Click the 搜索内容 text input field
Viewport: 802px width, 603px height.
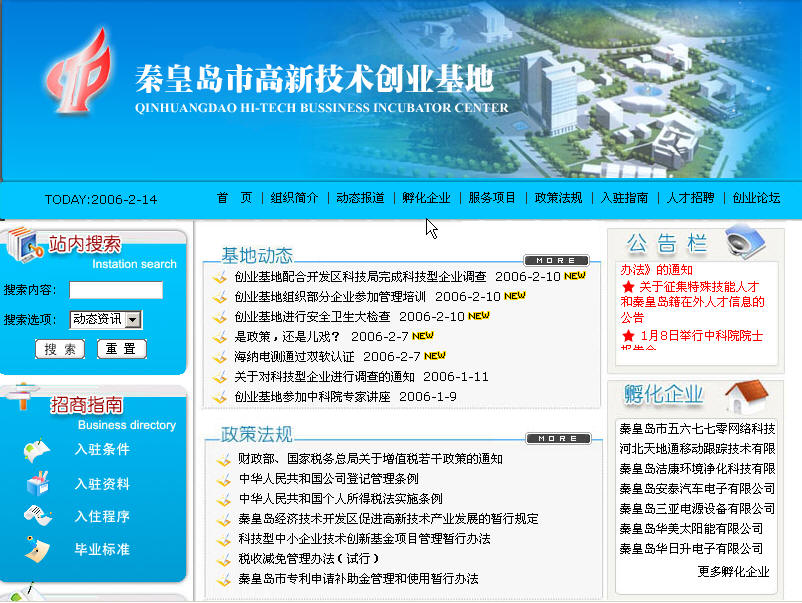click(x=116, y=290)
